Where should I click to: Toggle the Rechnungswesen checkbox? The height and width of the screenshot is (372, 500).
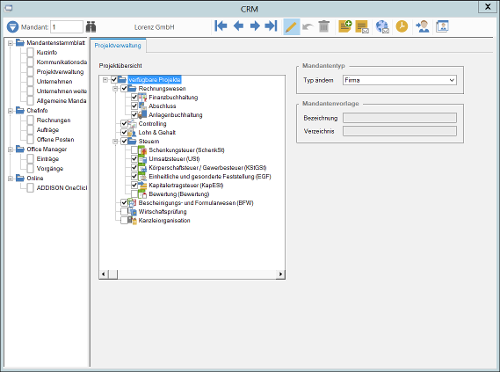click(x=124, y=88)
